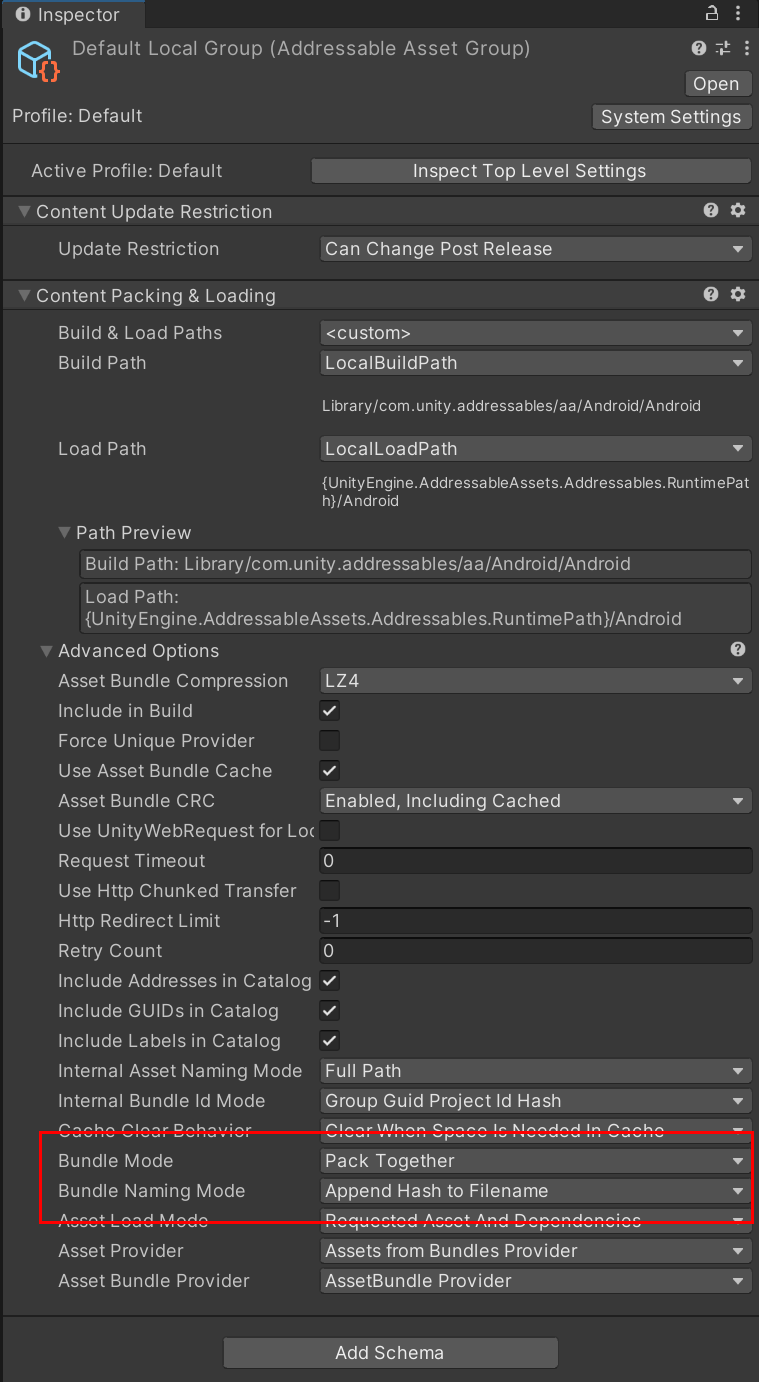Click the Load Path preview text box
The height and width of the screenshot is (1382, 759).
[x=415, y=608]
